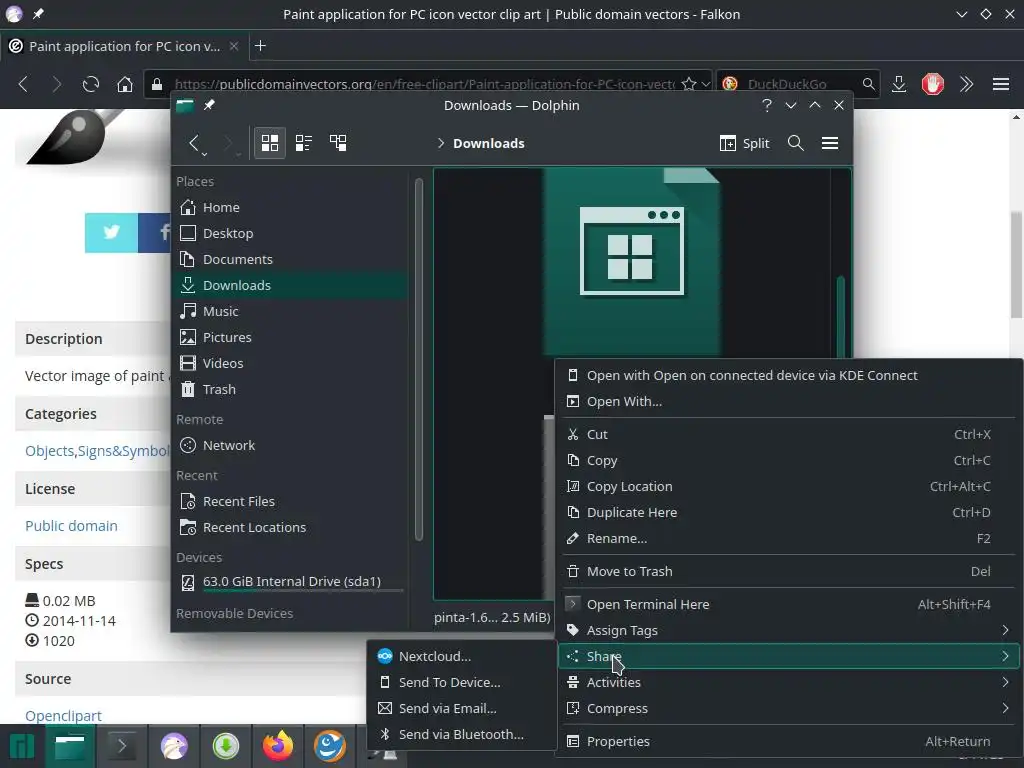The width and height of the screenshot is (1024, 768).
Task: Bookmark page with the star icon
Action: click(688, 84)
